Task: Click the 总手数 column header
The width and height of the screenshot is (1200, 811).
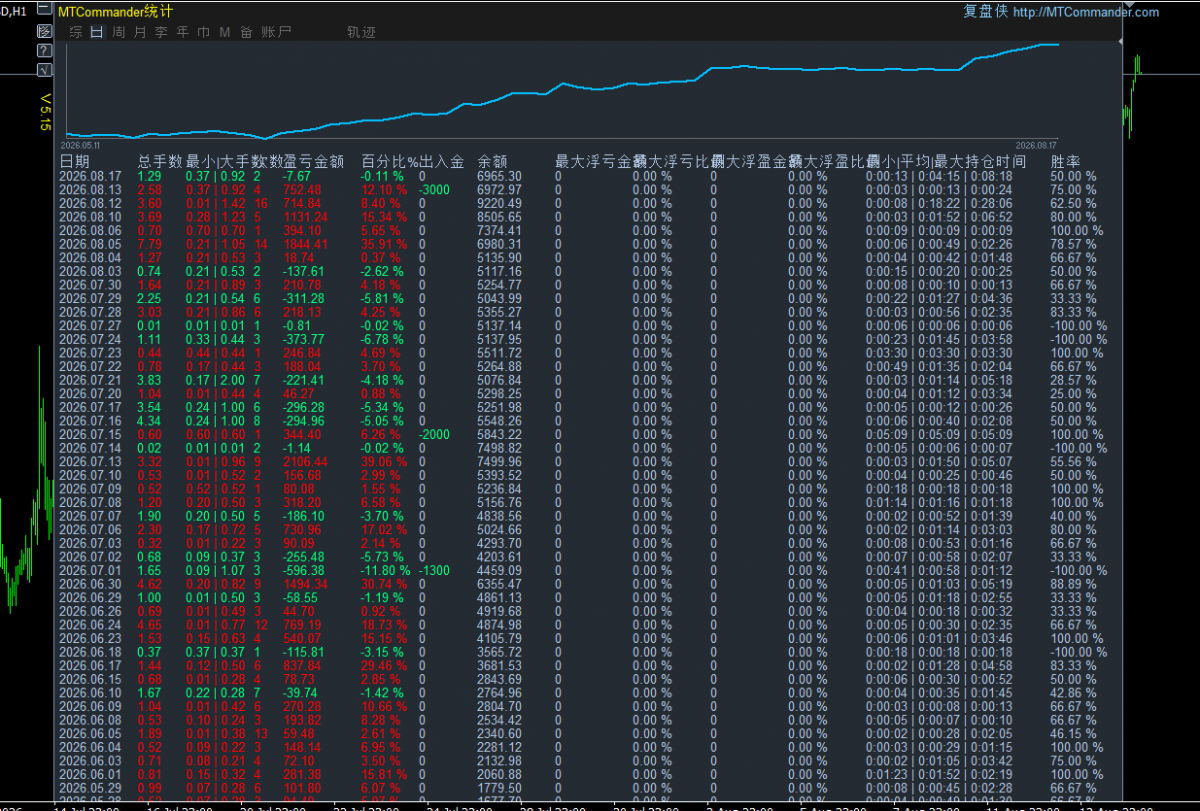Action: (x=159, y=161)
